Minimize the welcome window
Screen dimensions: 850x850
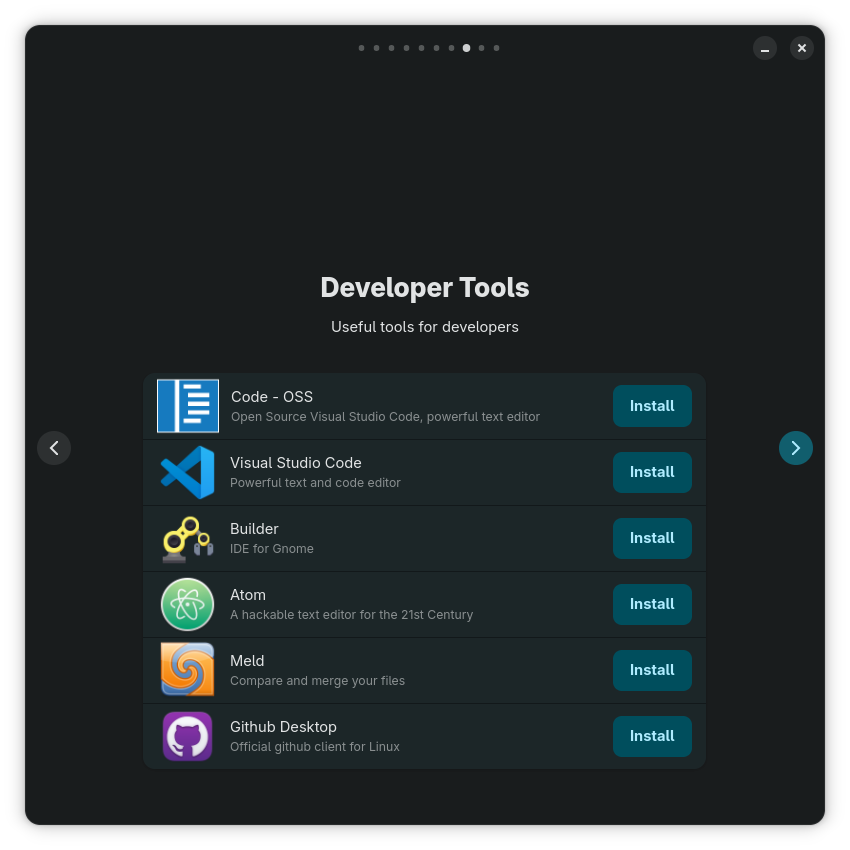(x=765, y=48)
